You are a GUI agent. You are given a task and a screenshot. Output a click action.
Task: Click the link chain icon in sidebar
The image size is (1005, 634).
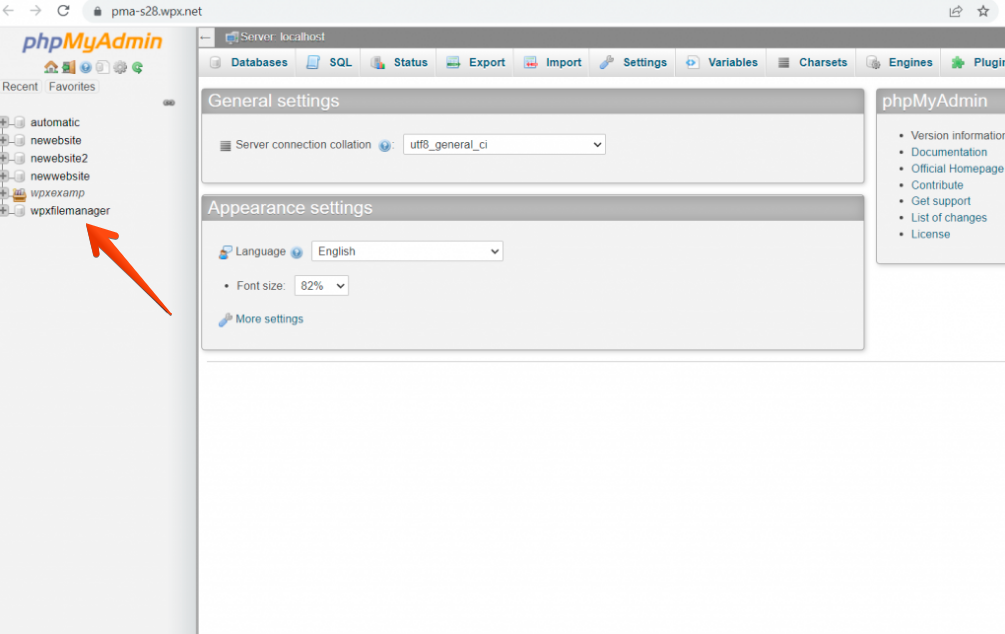coord(169,103)
